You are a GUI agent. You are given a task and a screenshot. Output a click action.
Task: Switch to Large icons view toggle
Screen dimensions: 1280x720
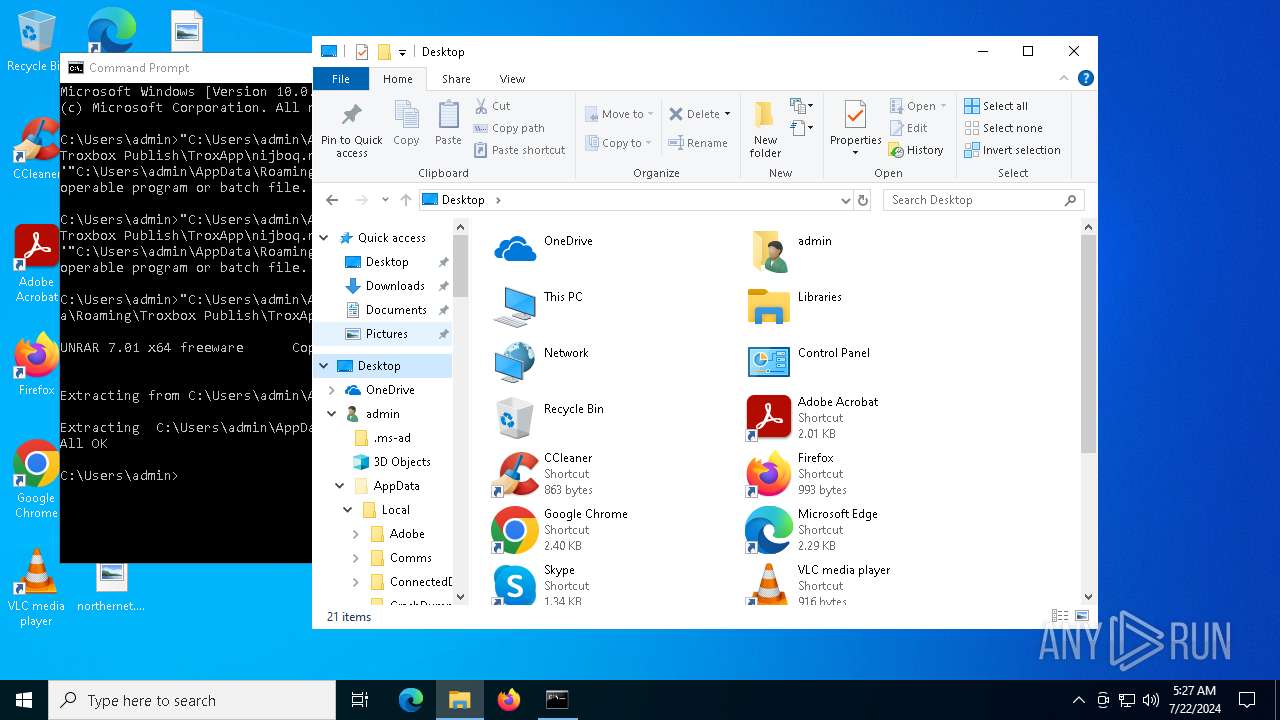(x=1082, y=617)
